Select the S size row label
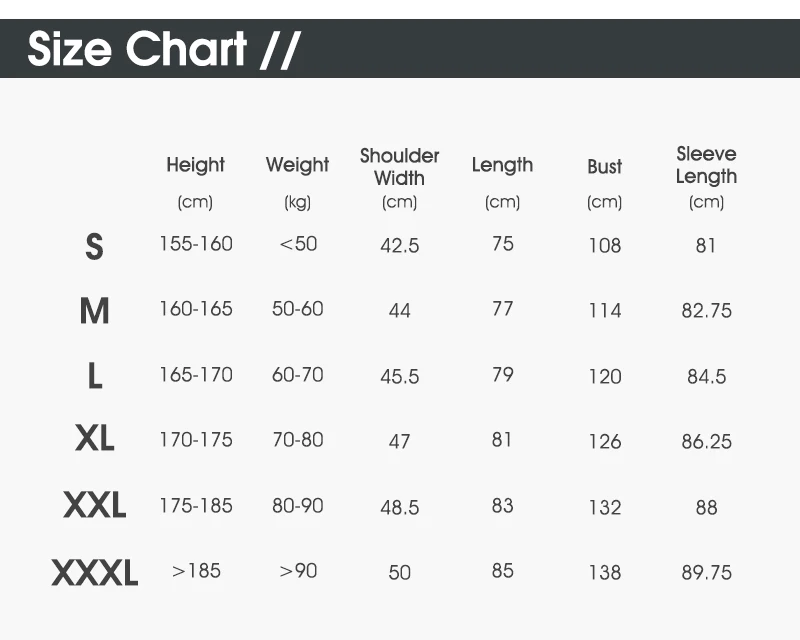The height and width of the screenshot is (640, 800). coord(94,247)
